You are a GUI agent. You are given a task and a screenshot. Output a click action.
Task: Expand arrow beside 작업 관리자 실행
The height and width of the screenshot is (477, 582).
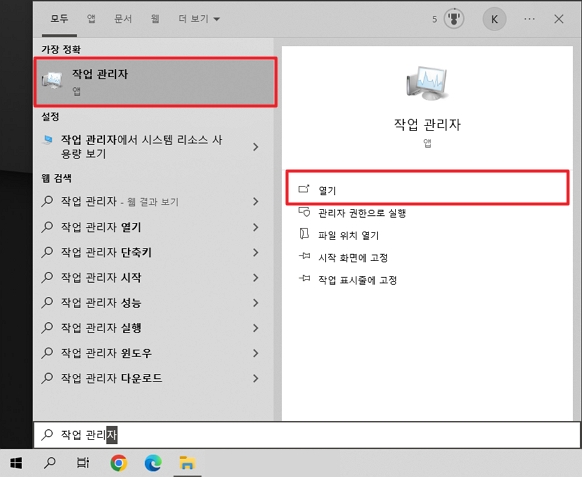tap(256, 328)
